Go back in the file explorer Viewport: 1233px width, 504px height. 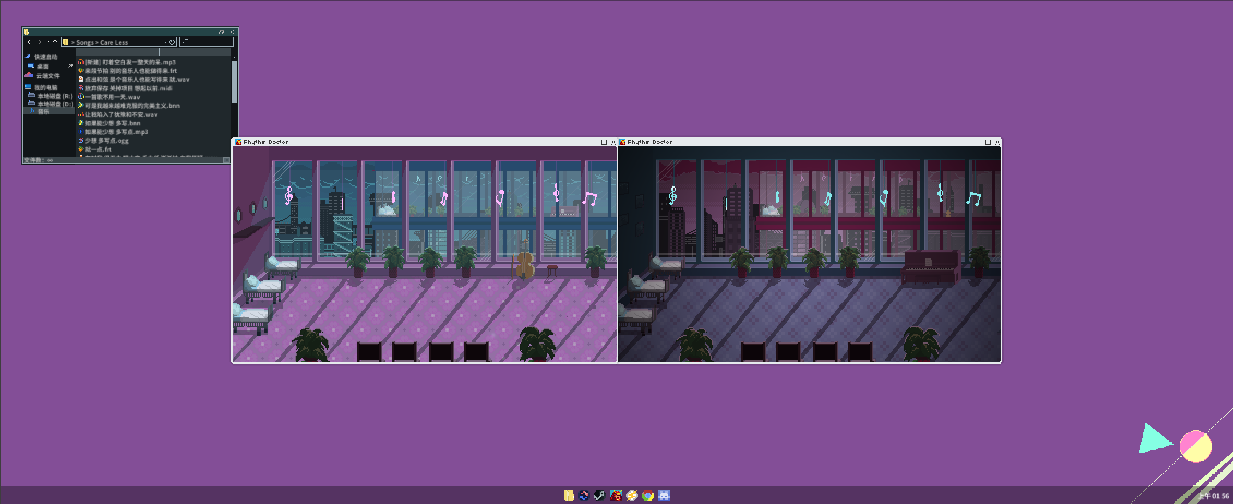[x=29, y=42]
